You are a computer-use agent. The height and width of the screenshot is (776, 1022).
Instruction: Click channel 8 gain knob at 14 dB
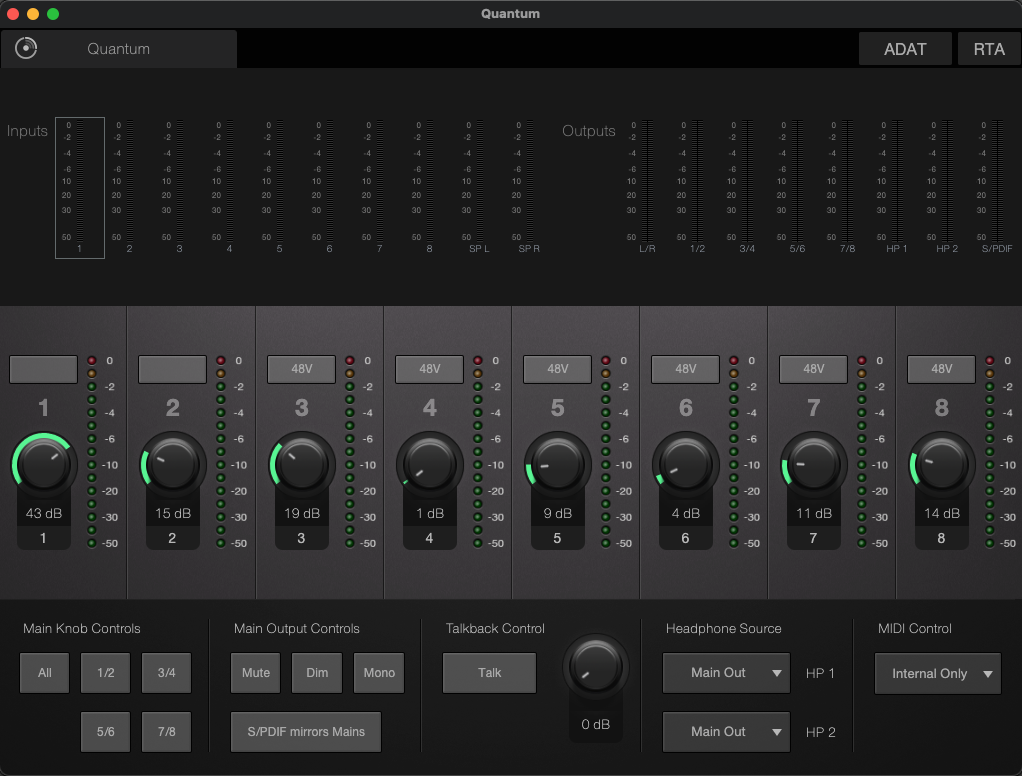[942, 465]
